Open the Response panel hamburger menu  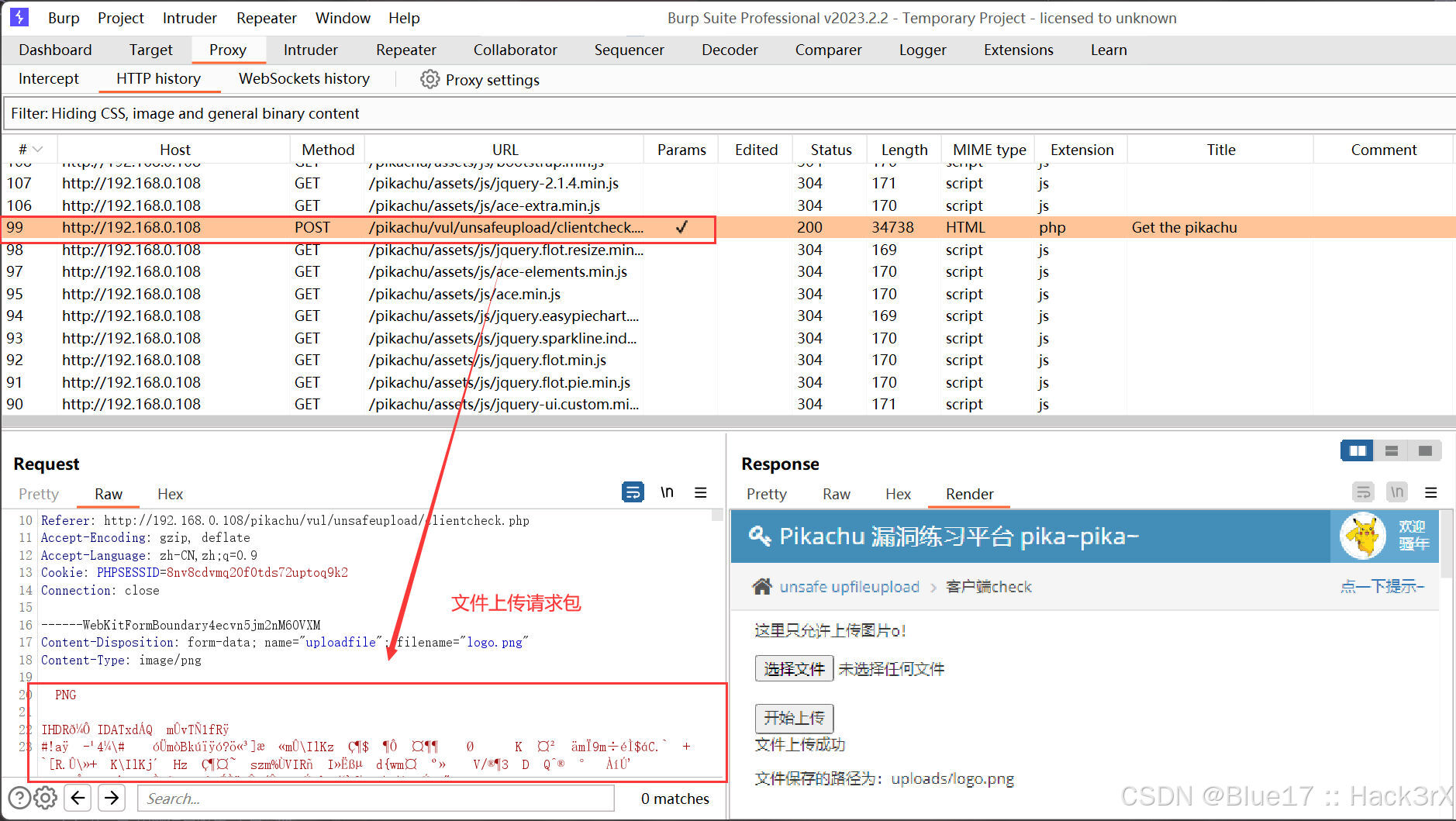point(1430,492)
